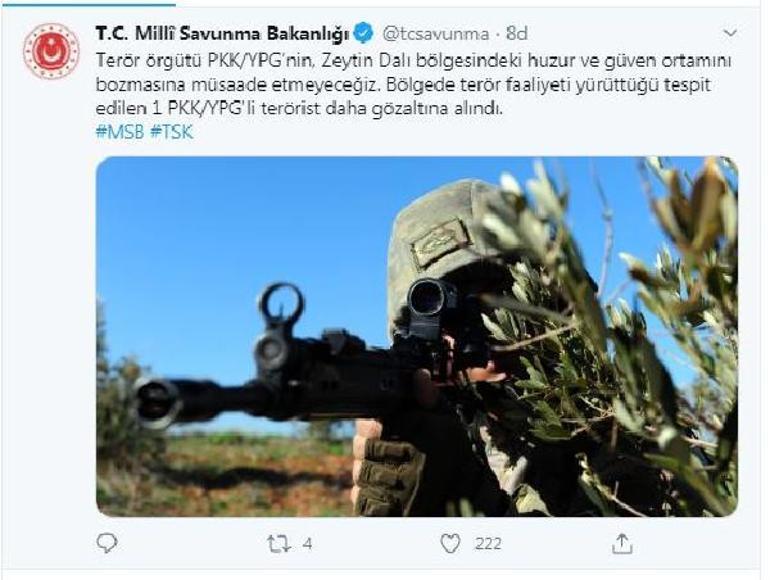Image resolution: width=770 pixels, height=580 pixels.
Task: Open the tweet via 8d timestamp
Action: pos(517,33)
